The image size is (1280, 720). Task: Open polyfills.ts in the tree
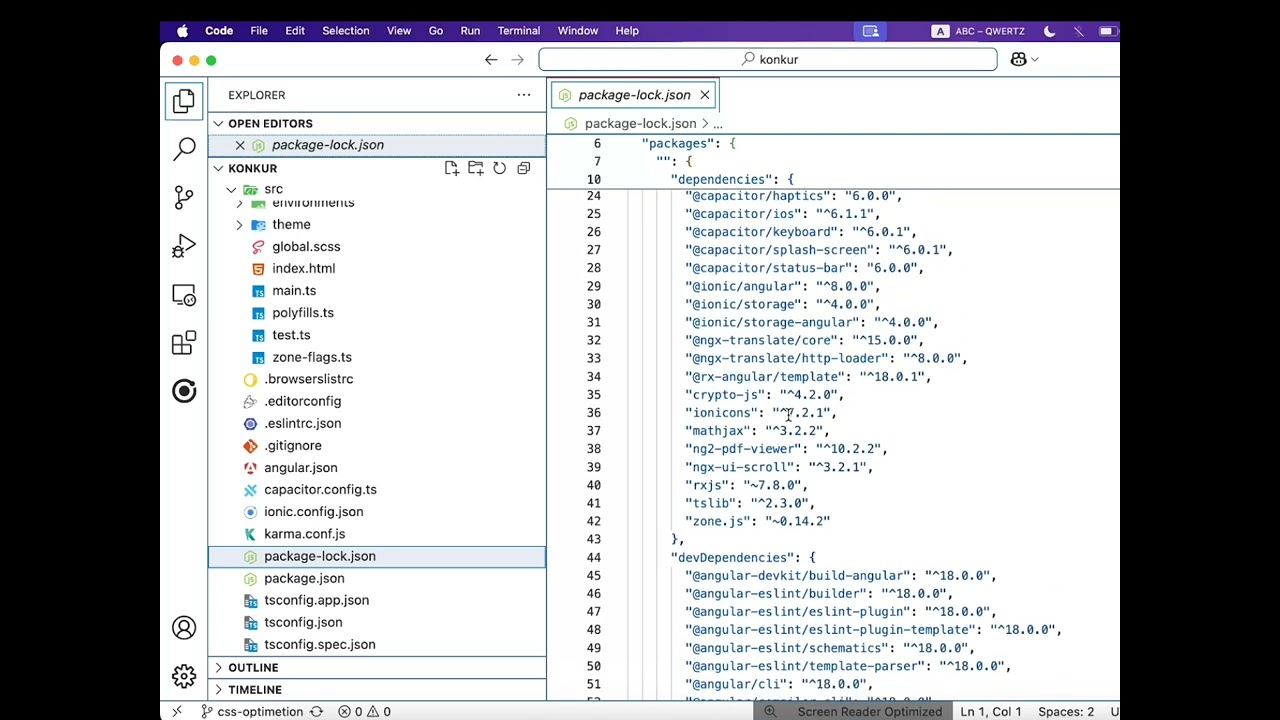coord(303,312)
